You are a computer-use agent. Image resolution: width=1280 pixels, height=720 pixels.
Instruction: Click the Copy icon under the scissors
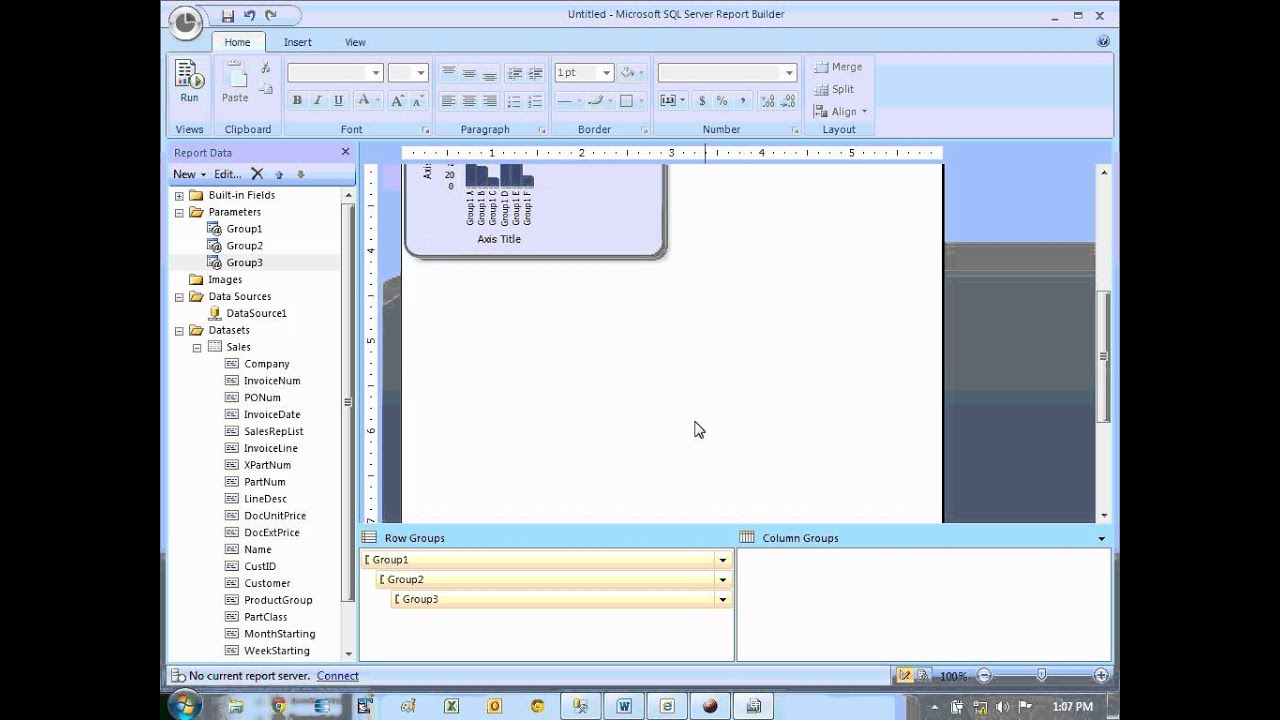(x=265, y=89)
